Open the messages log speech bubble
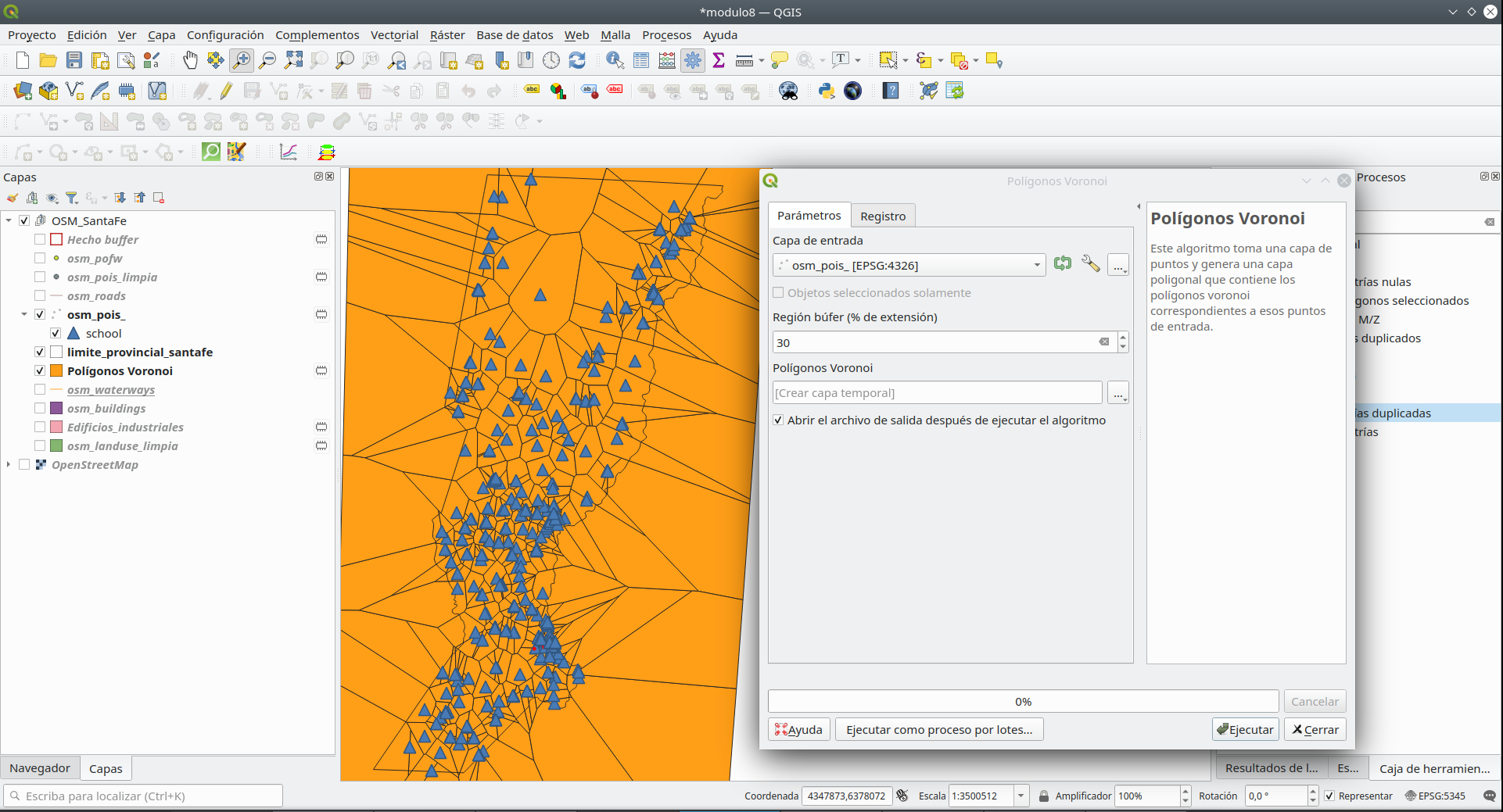The height and width of the screenshot is (812, 1503). (x=1490, y=796)
